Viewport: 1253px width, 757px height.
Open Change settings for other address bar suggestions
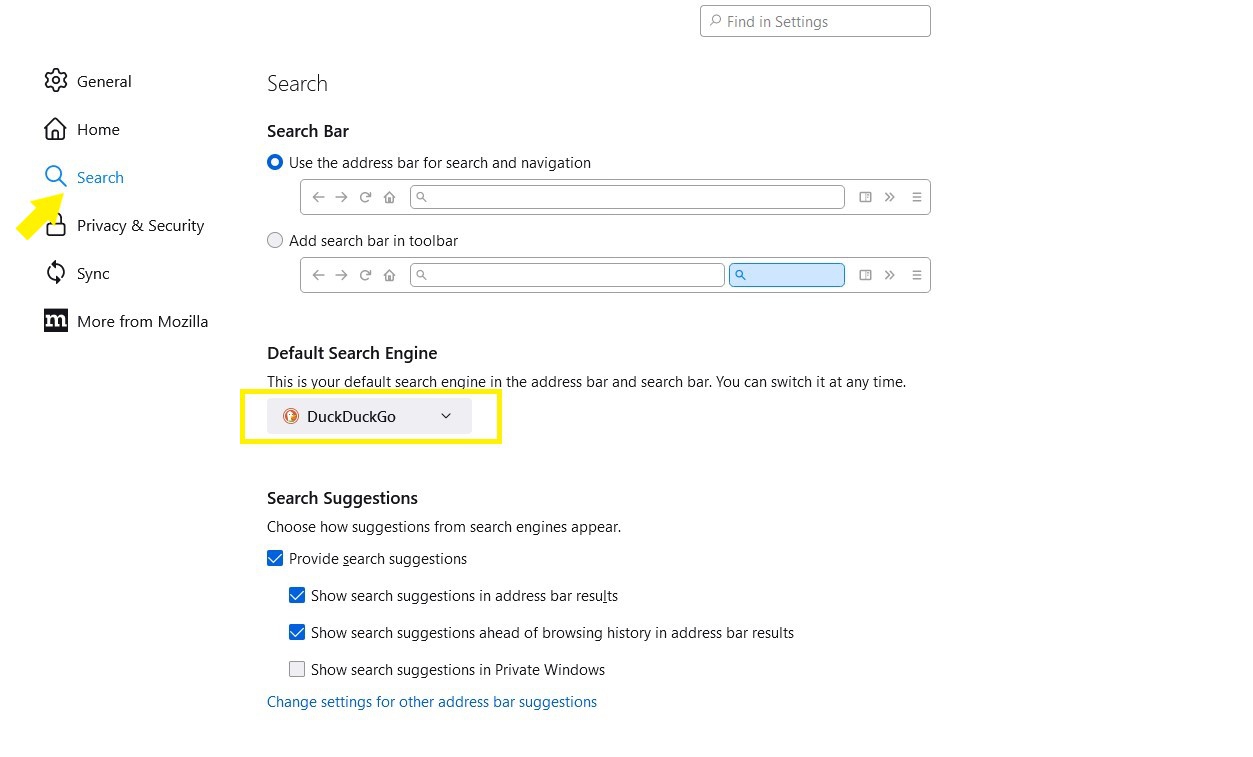[x=432, y=702]
